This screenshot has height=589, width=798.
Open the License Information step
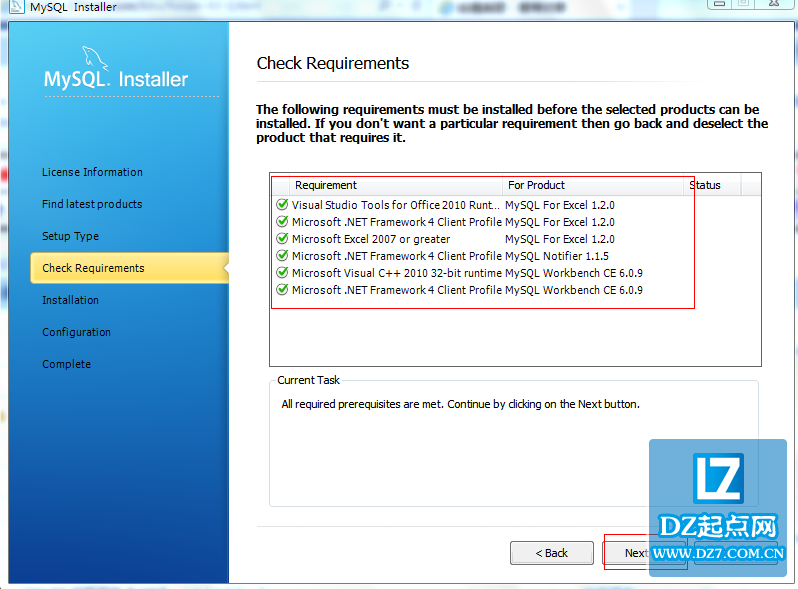(92, 172)
